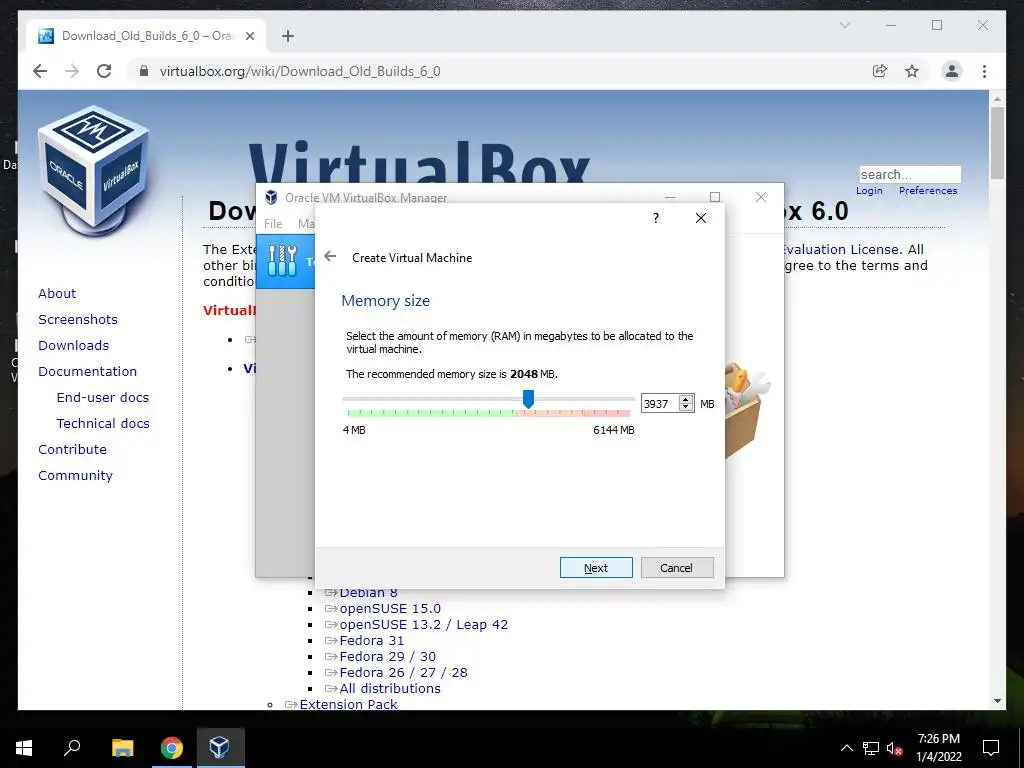Reload the page in Chrome
The width and height of the screenshot is (1024, 768).
point(104,71)
